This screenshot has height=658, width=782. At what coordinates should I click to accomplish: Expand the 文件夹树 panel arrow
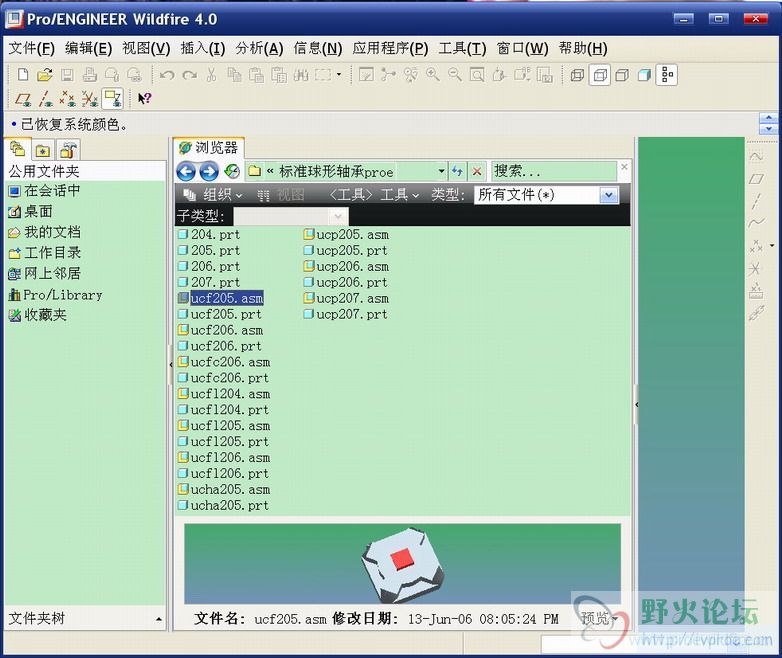click(x=159, y=619)
